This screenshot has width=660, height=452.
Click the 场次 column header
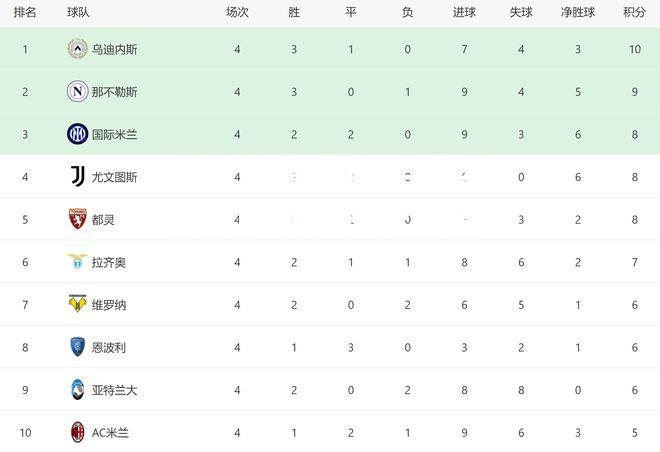[x=237, y=12]
